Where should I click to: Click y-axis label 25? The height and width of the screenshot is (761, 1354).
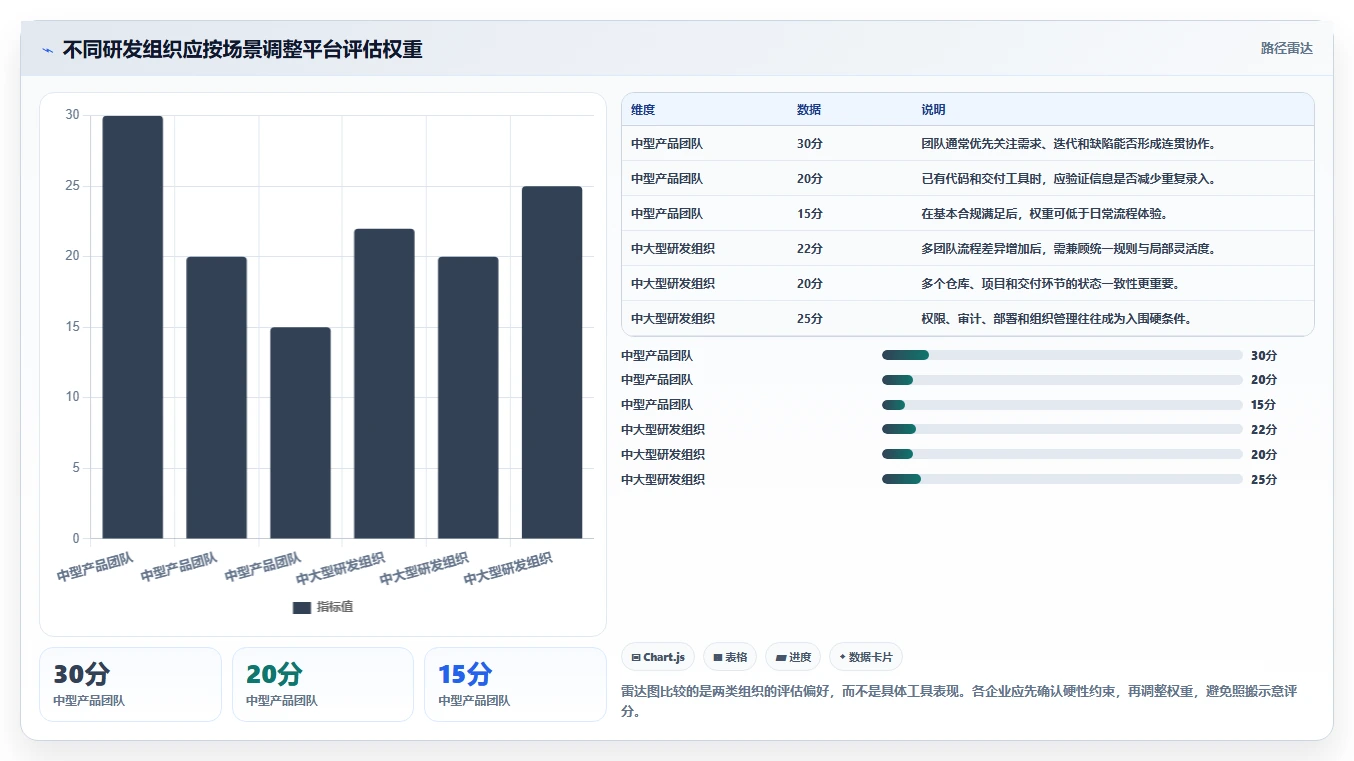point(72,186)
